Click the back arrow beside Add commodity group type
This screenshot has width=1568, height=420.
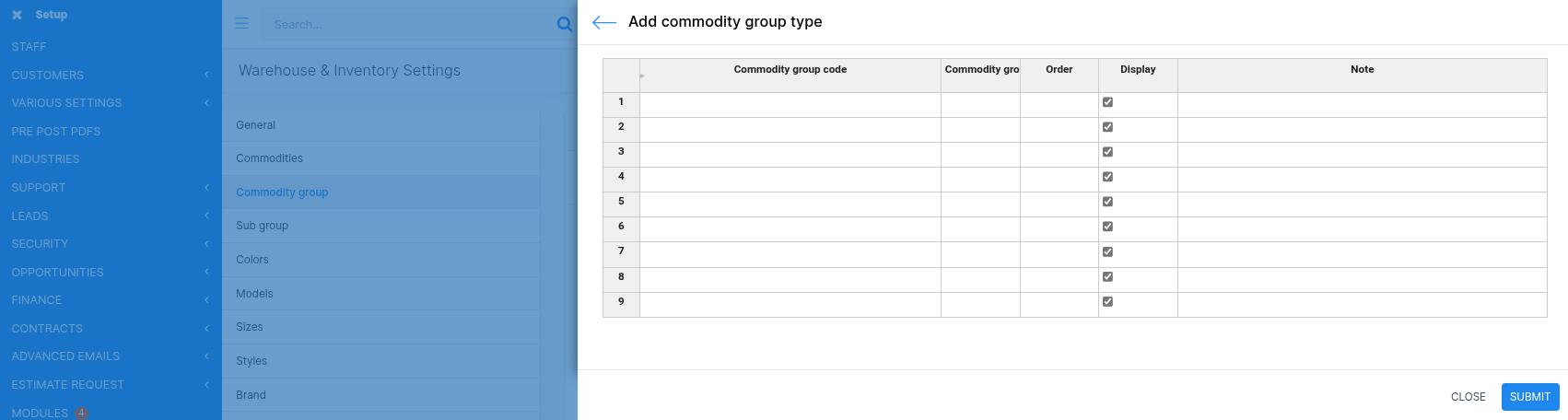[x=603, y=23]
